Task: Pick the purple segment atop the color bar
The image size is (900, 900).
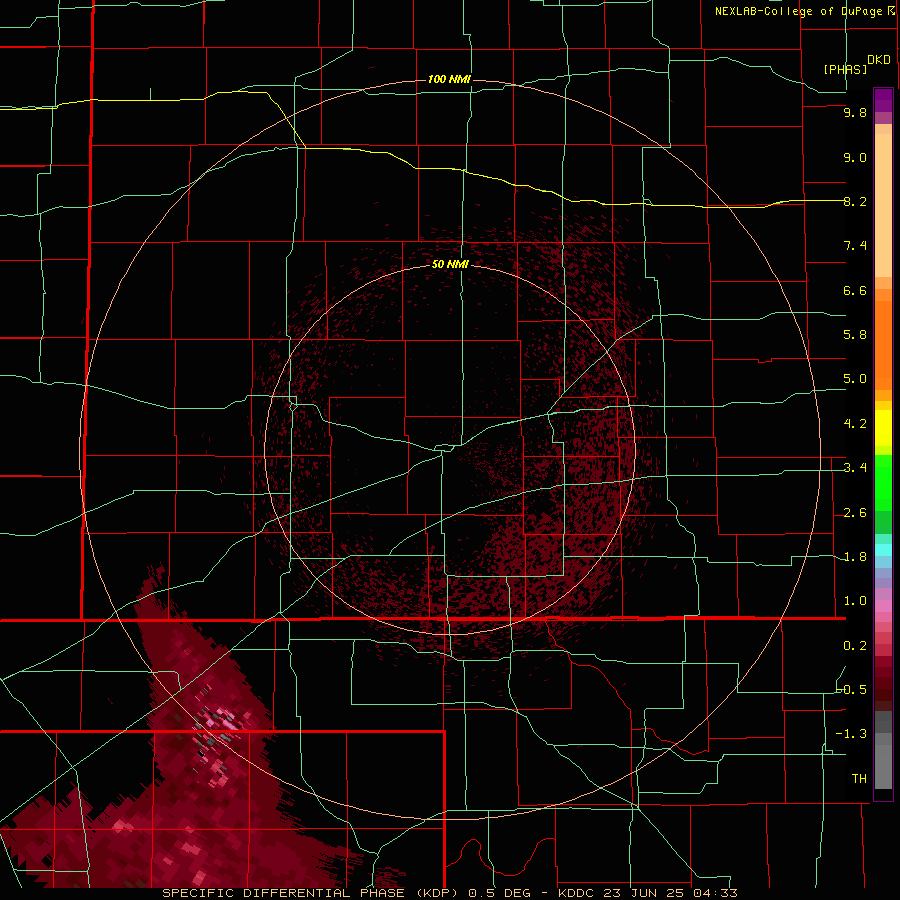Action: (883, 100)
